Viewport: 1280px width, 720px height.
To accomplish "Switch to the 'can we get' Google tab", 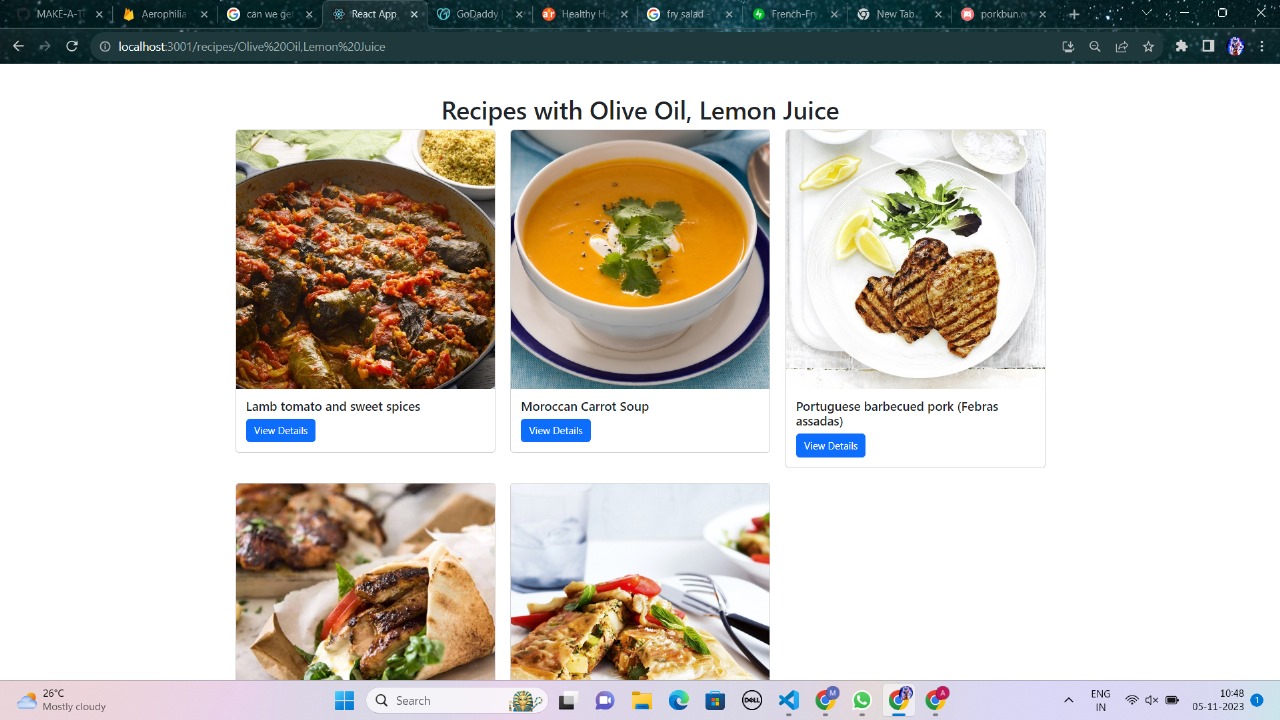I will coord(267,14).
